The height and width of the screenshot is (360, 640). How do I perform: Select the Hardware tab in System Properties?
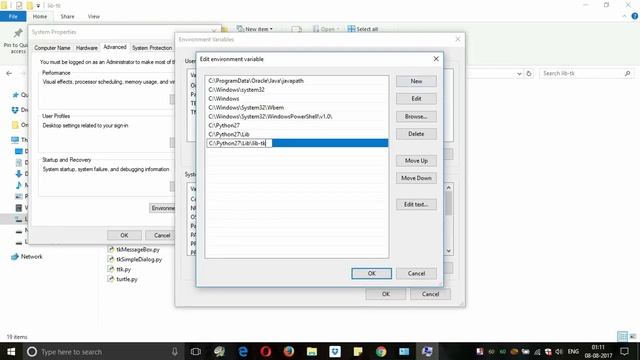(x=87, y=48)
